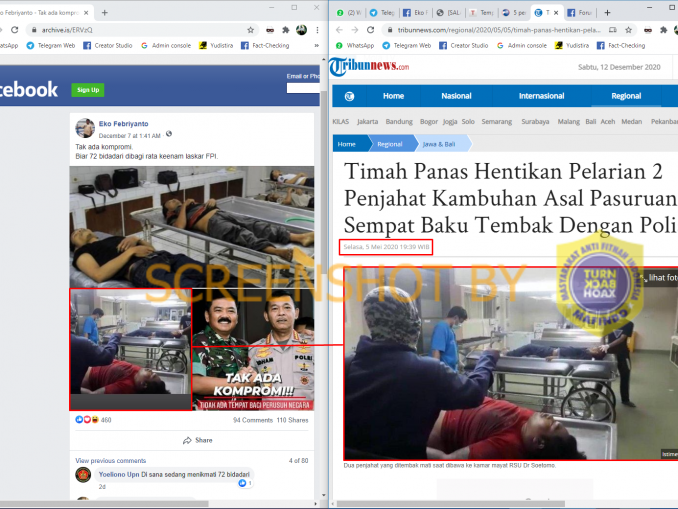Show more bookmarks chevron in left browser
Viewport: 678px width, 509px height.
click(317, 45)
